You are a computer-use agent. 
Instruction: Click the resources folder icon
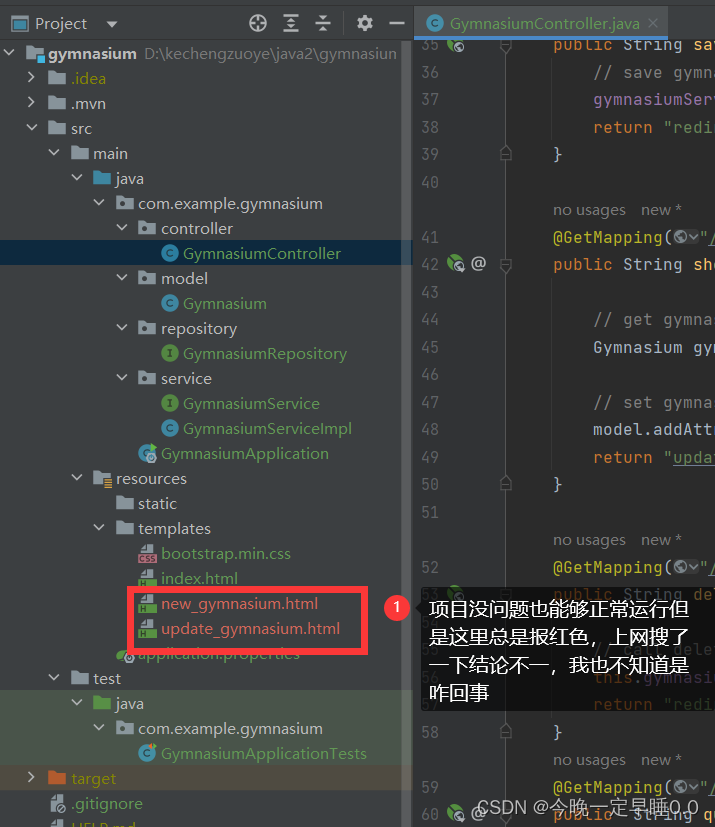102,478
